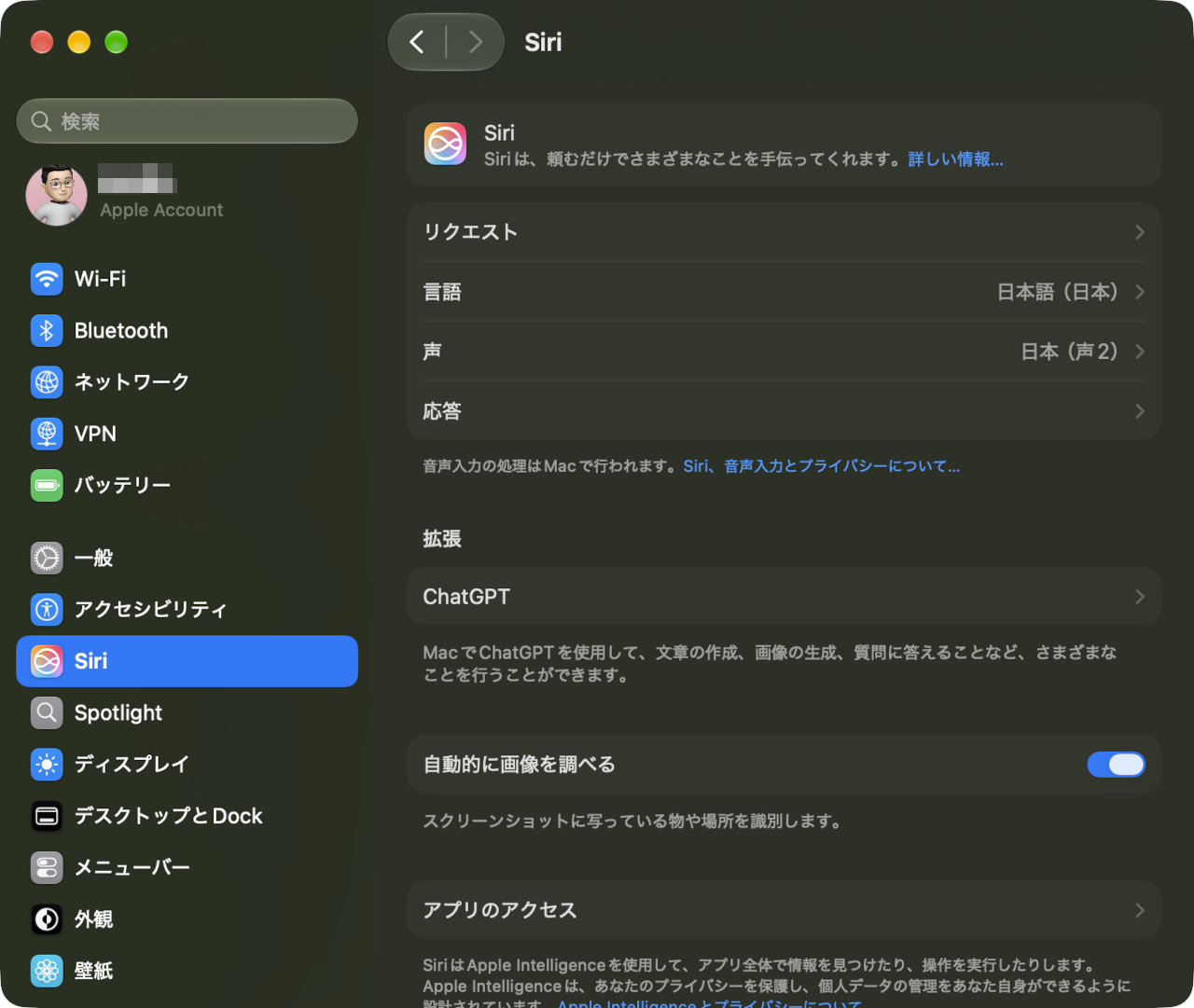Click the メニューバー icon
This screenshot has height=1008, width=1194.
pos(47,868)
